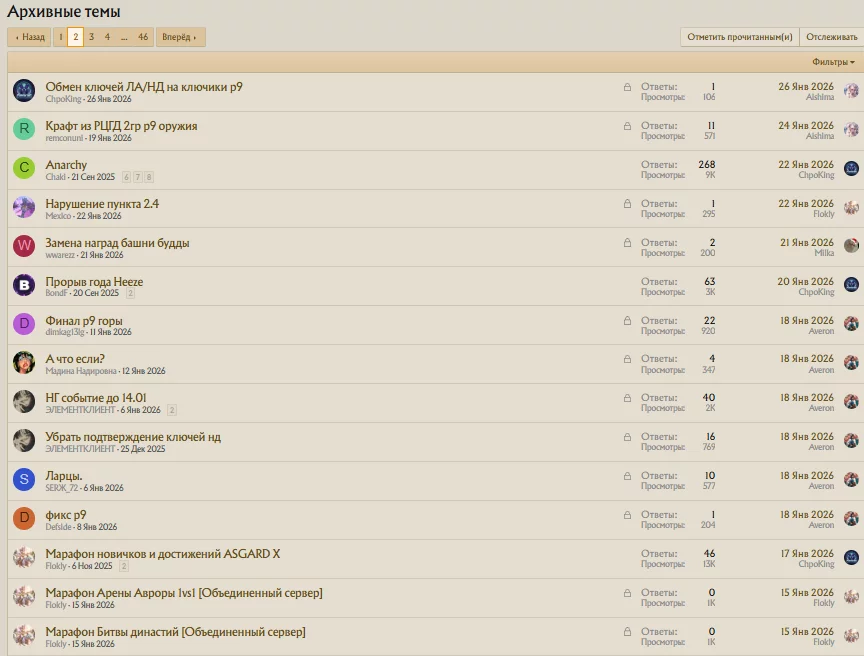Click BondF's avatar with the B logo

point(24,286)
